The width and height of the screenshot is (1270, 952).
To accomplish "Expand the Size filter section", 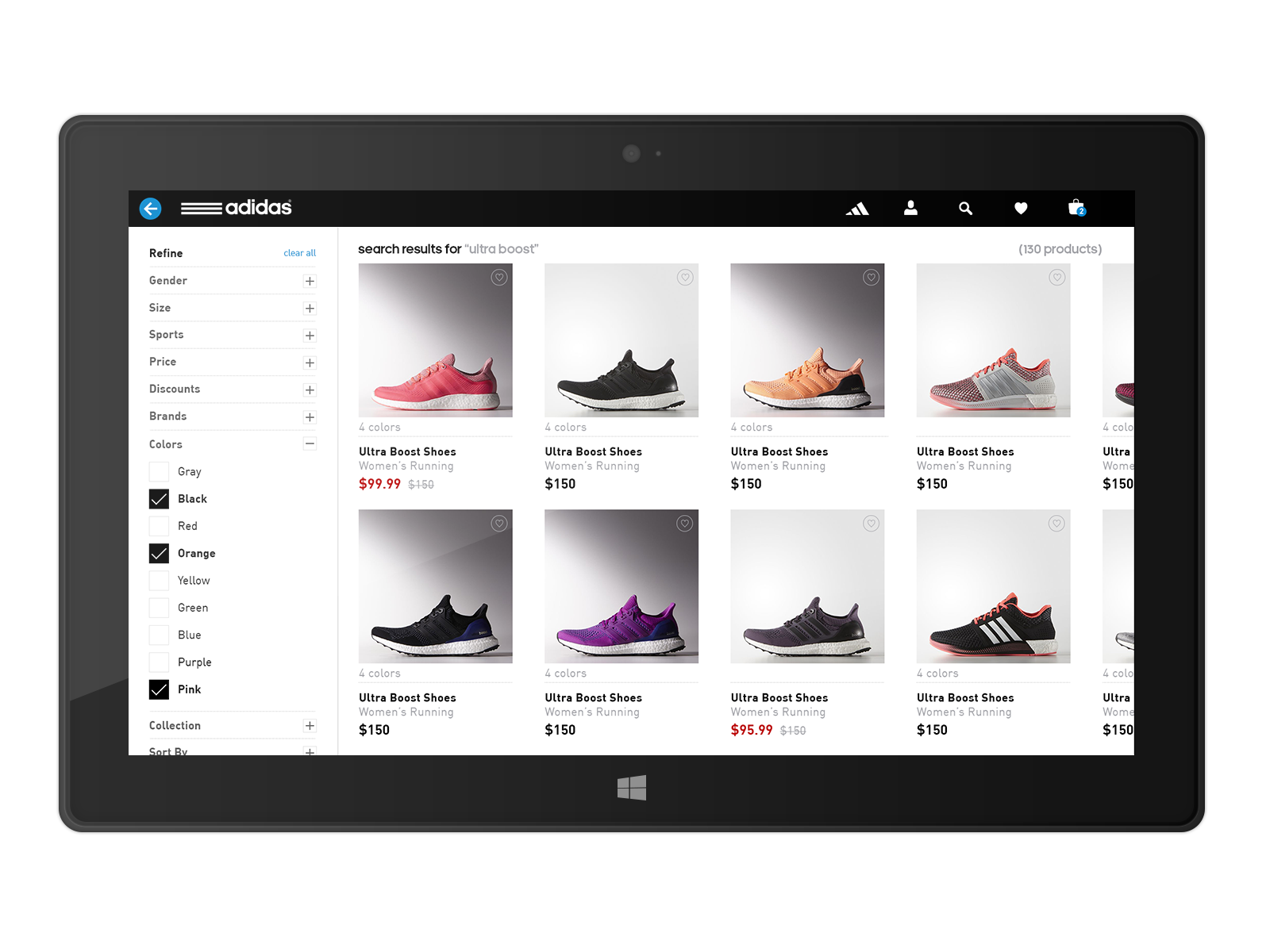I will point(310,308).
